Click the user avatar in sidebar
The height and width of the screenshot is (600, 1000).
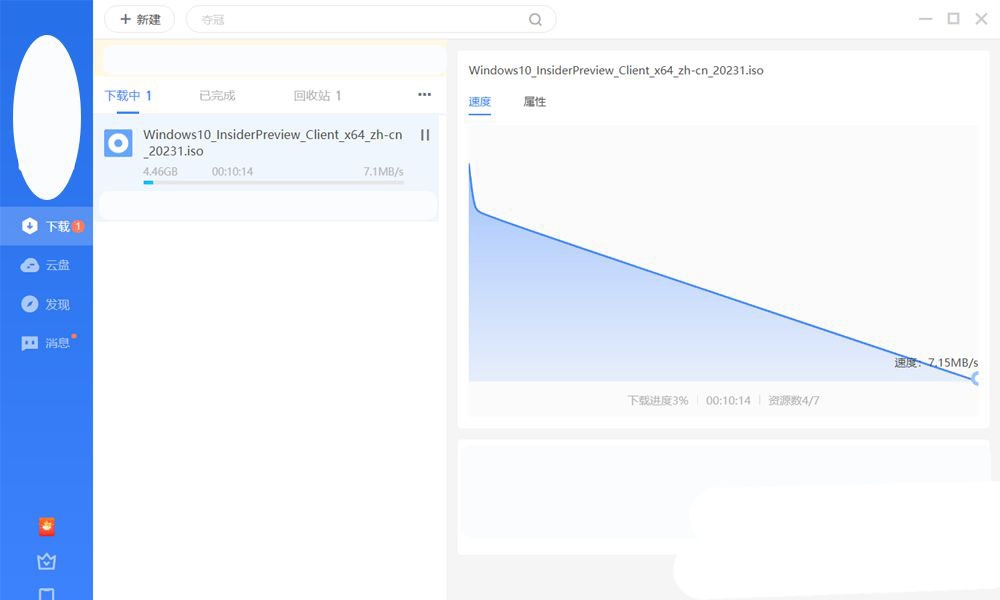coord(47,117)
